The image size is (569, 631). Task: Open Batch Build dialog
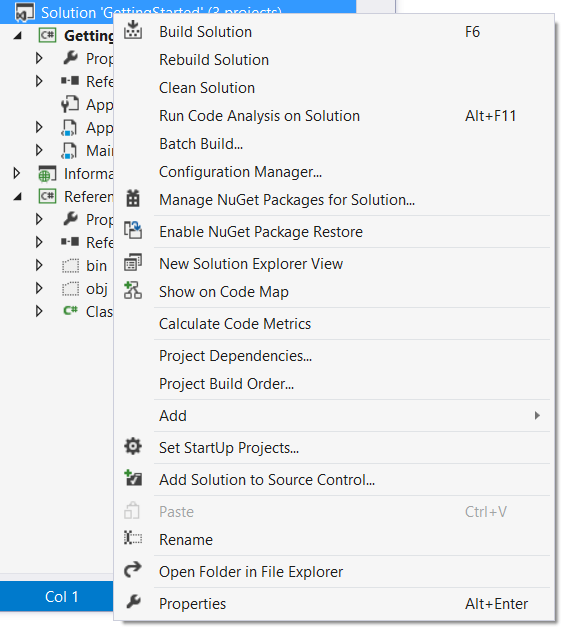334,144
